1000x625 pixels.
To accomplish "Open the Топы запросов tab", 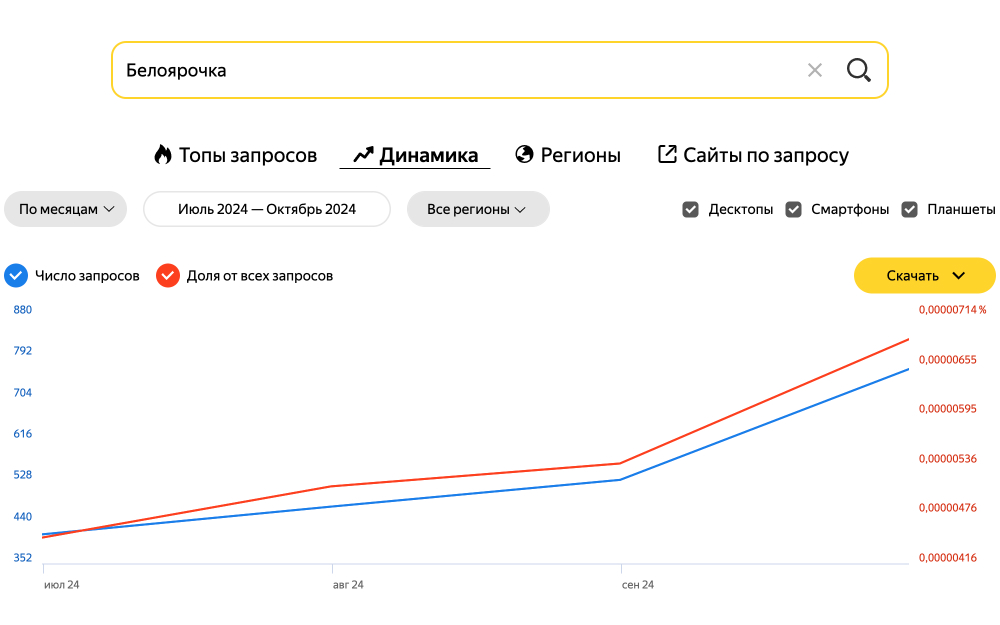I will tap(235, 155).
